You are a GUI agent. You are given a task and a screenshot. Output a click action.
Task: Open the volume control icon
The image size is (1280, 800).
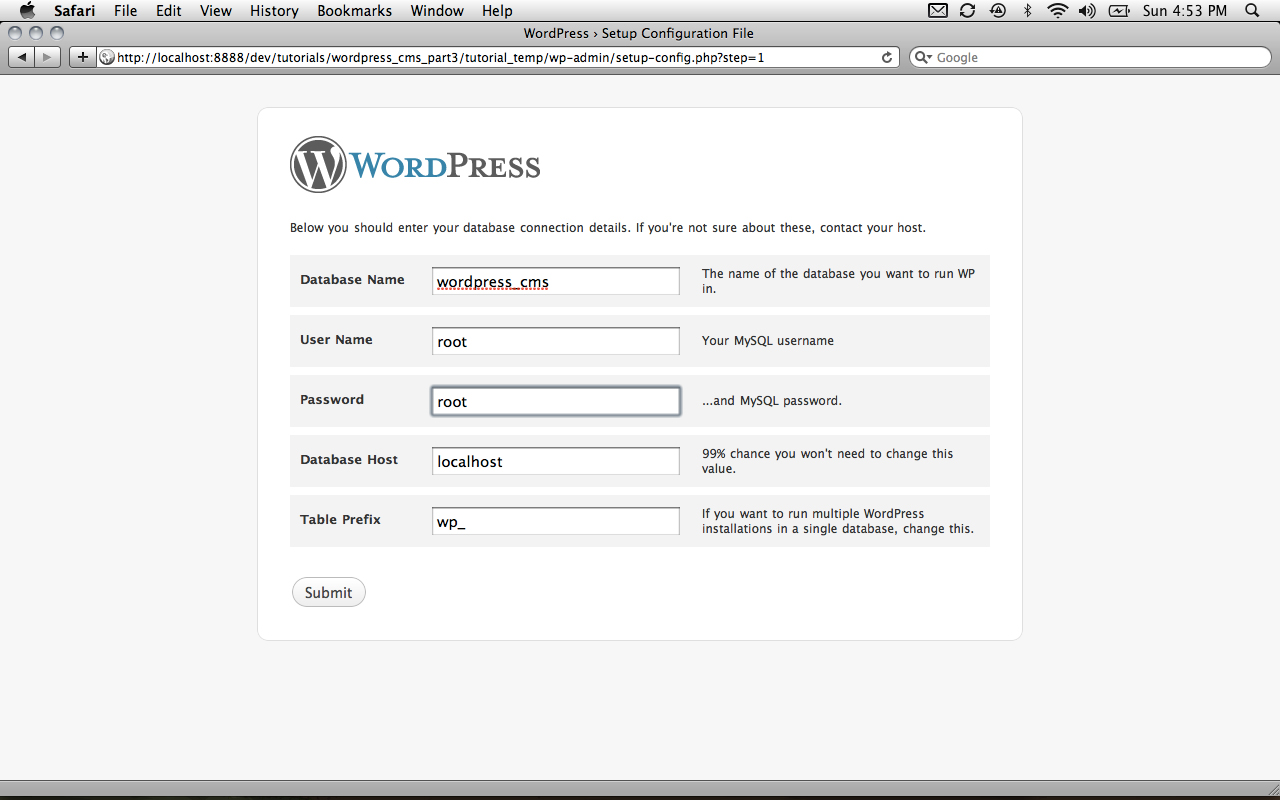pos(1088,11)
